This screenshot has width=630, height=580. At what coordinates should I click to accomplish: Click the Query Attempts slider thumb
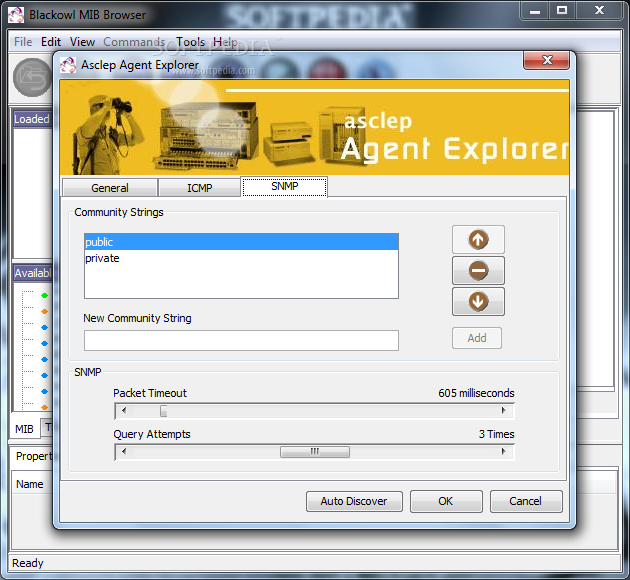pos(315,452)
